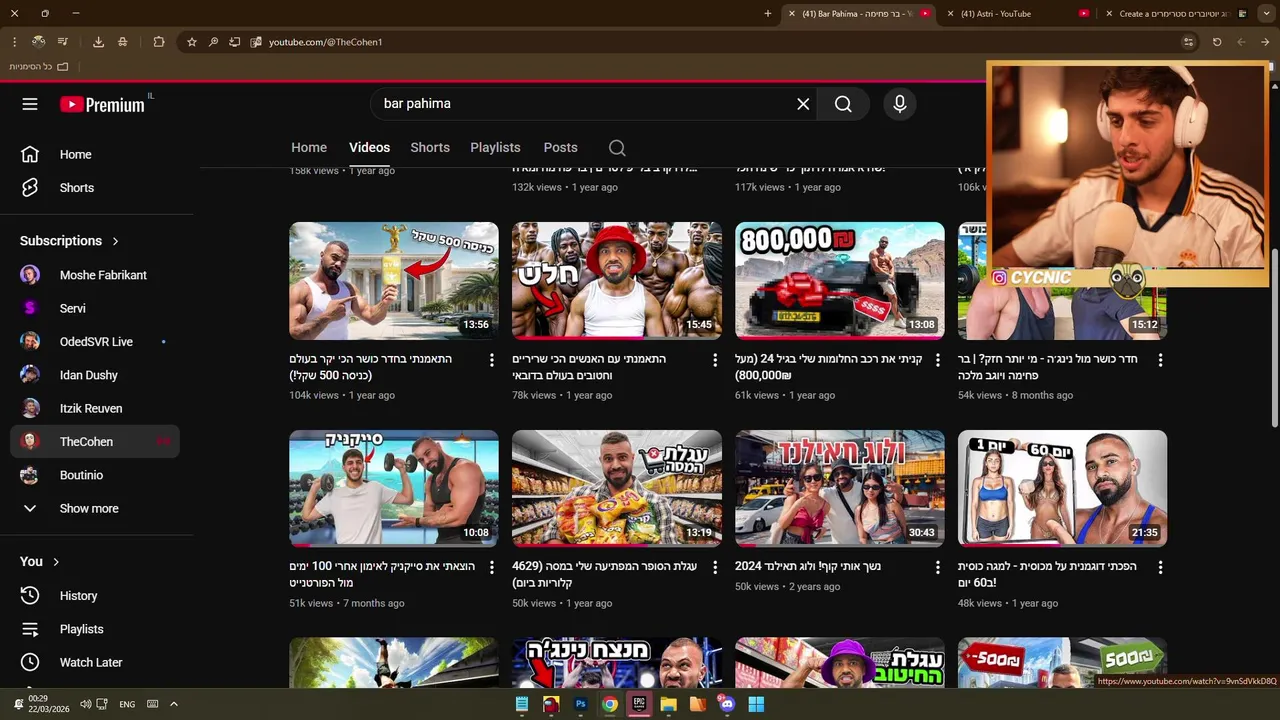Open the YouTube hamburger guide menu

click(x=30, y=104)
